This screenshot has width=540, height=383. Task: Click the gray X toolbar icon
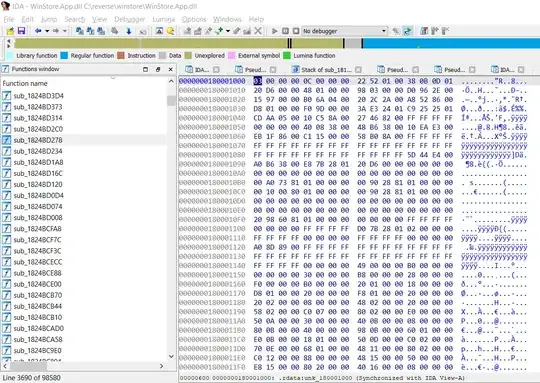(258, 31)
